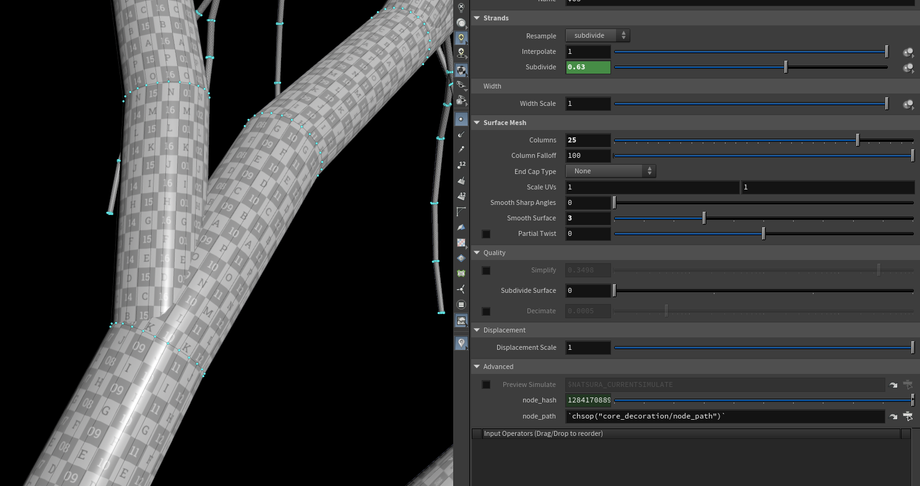This screenshot has width=920, height=486.
Task: Click the action icon beside Interpolate slider
Action: click(907, 52)
